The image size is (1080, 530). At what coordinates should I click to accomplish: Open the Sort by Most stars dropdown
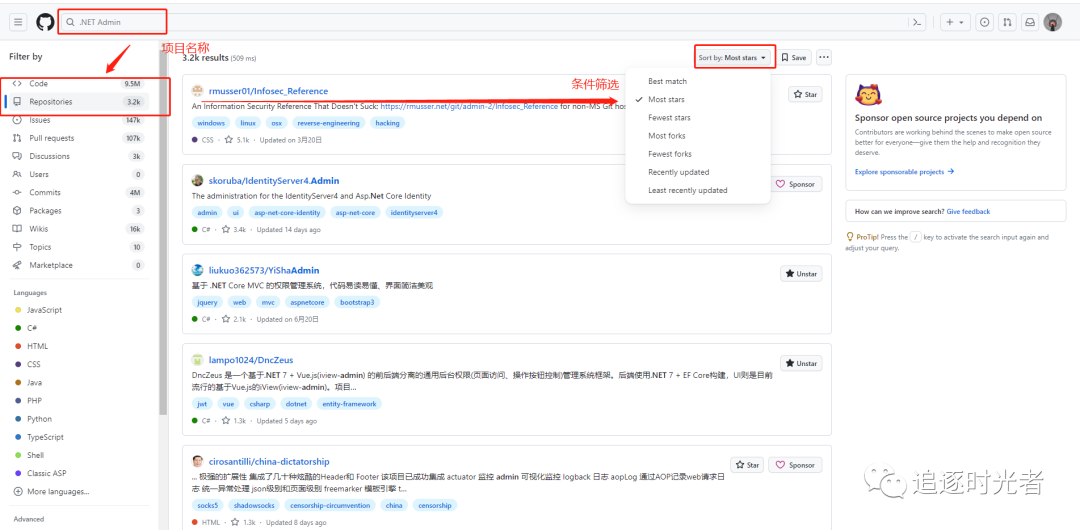point(734,58)
